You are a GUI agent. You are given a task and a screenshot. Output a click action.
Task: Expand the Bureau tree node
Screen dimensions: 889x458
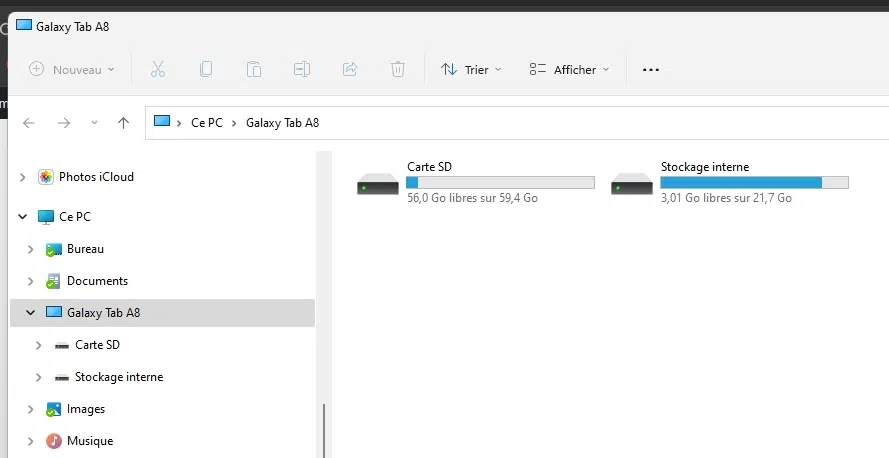click(31, 249)
